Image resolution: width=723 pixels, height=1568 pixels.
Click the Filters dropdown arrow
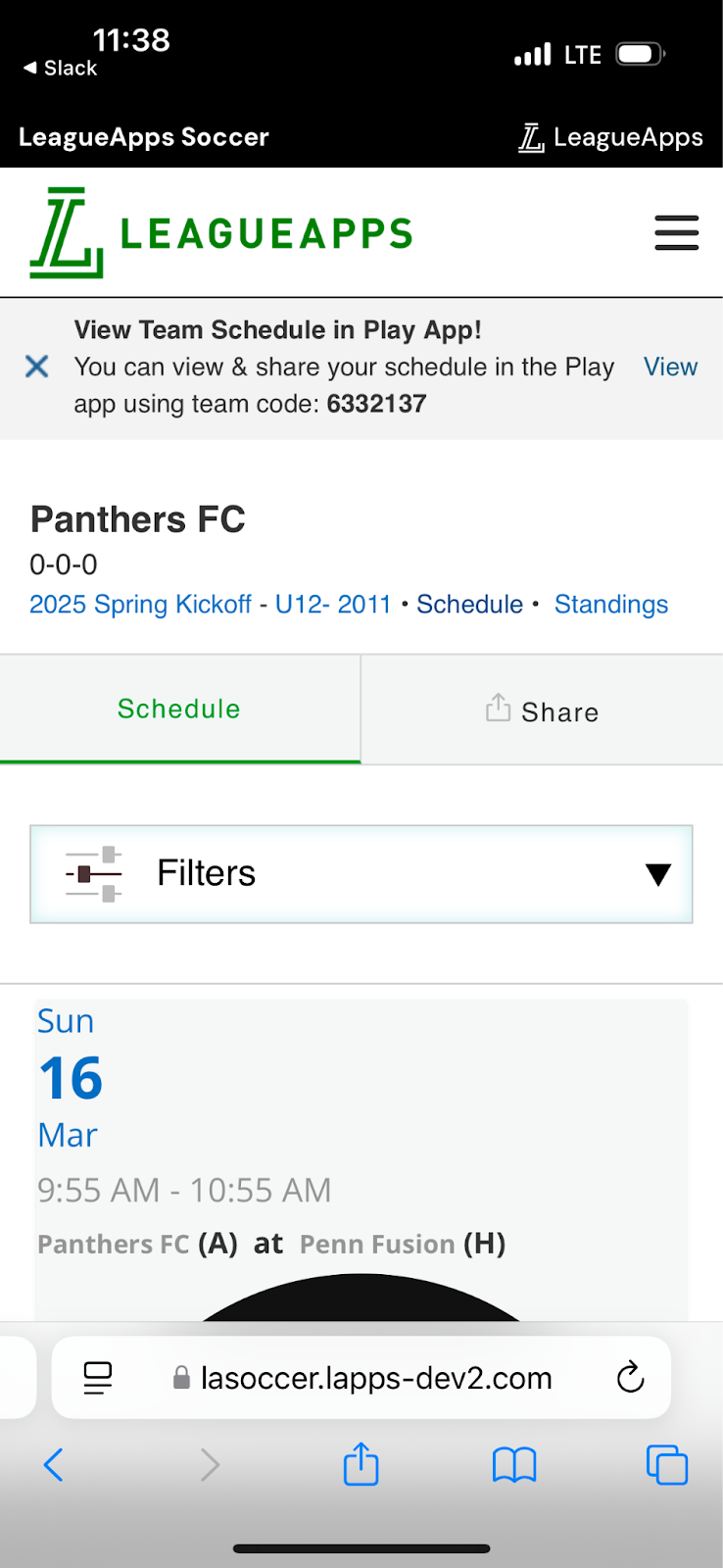658,874
